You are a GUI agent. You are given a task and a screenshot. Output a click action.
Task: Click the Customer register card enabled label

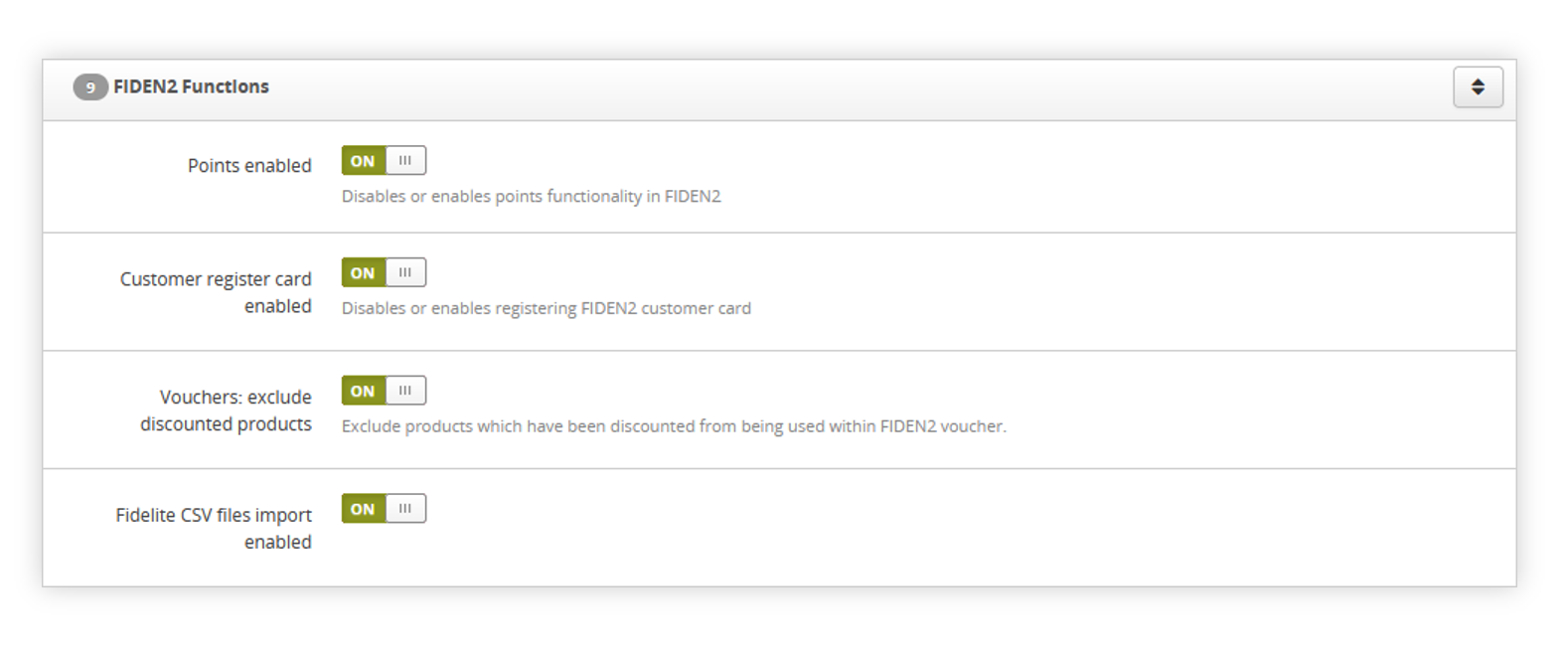216,292
